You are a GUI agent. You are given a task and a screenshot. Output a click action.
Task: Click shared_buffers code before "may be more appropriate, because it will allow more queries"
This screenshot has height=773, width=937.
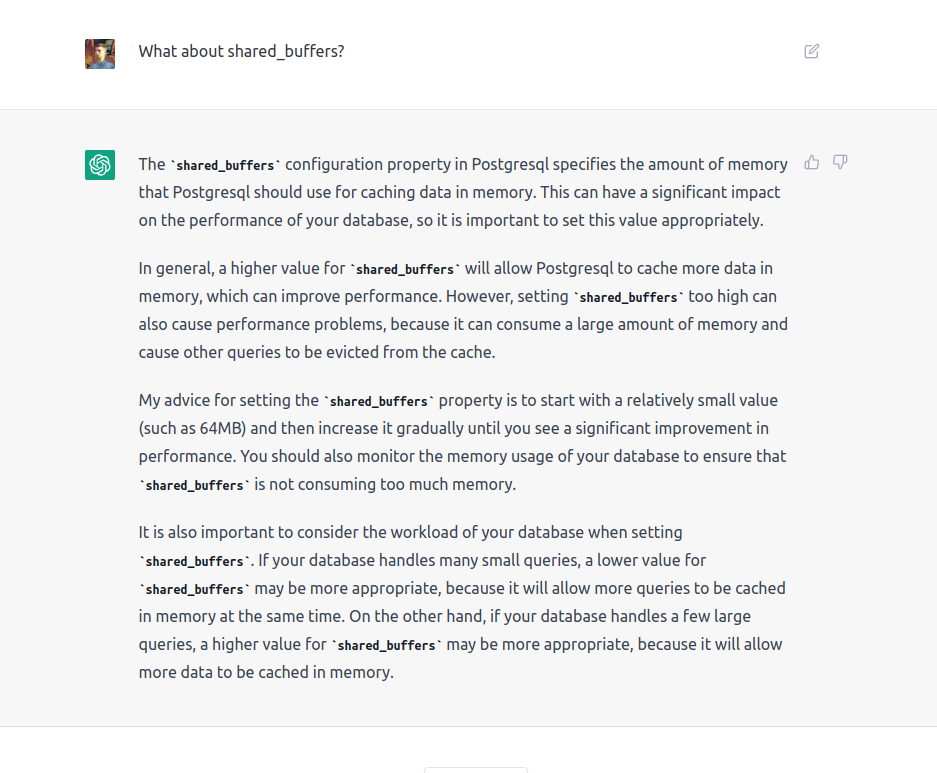tap(195, 589)
